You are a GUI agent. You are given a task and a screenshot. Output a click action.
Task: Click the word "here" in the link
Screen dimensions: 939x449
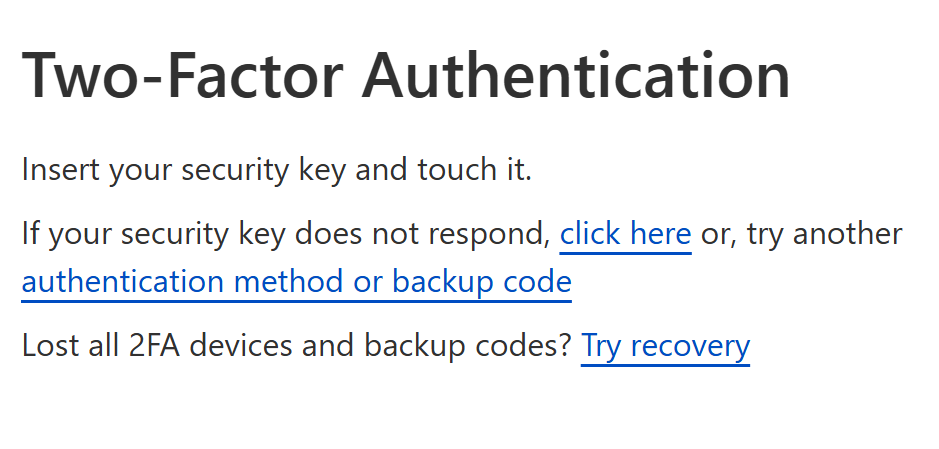pyautogui.click(x=657, y=235)
